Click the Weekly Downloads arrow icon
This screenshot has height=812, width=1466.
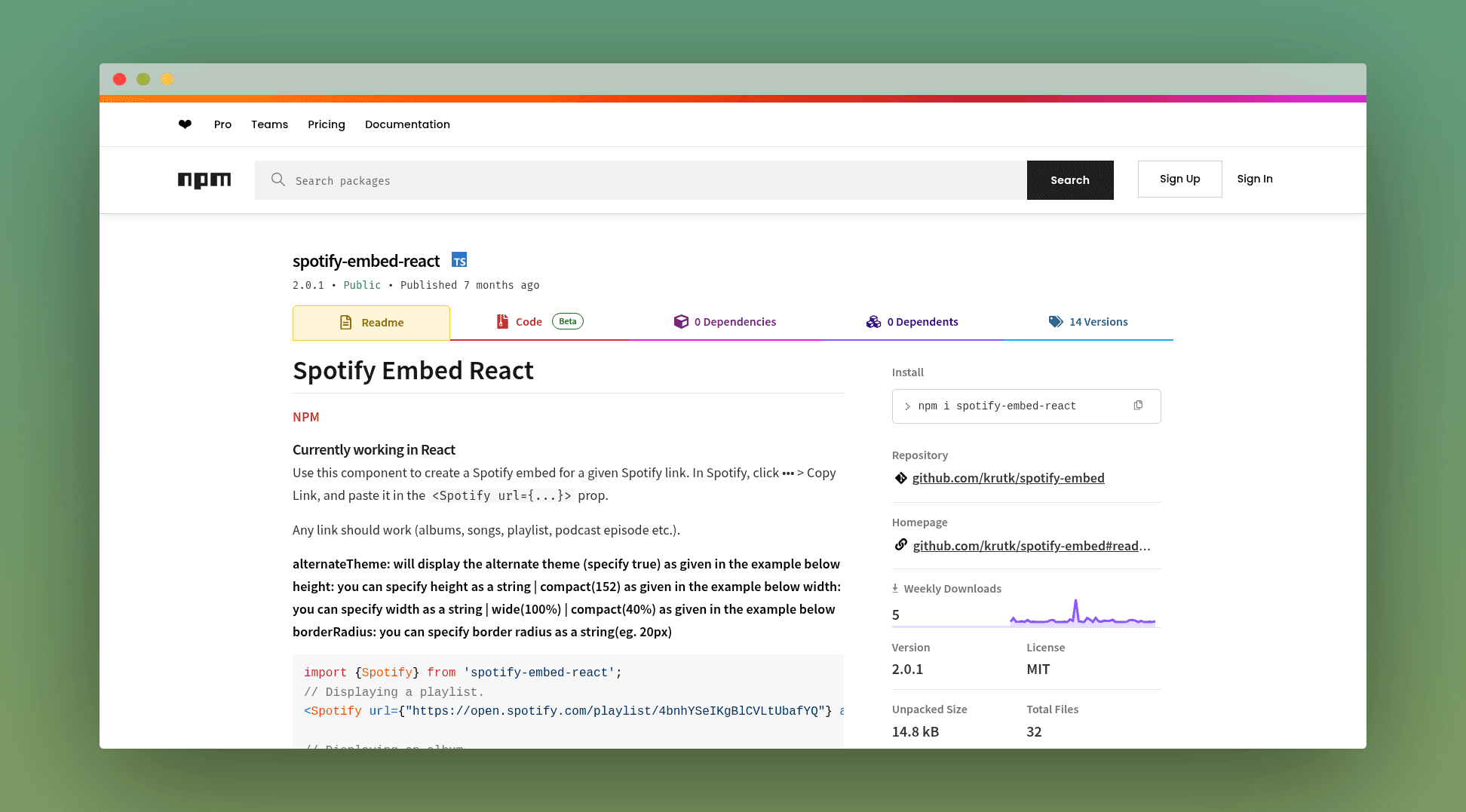tap(895, 588)
